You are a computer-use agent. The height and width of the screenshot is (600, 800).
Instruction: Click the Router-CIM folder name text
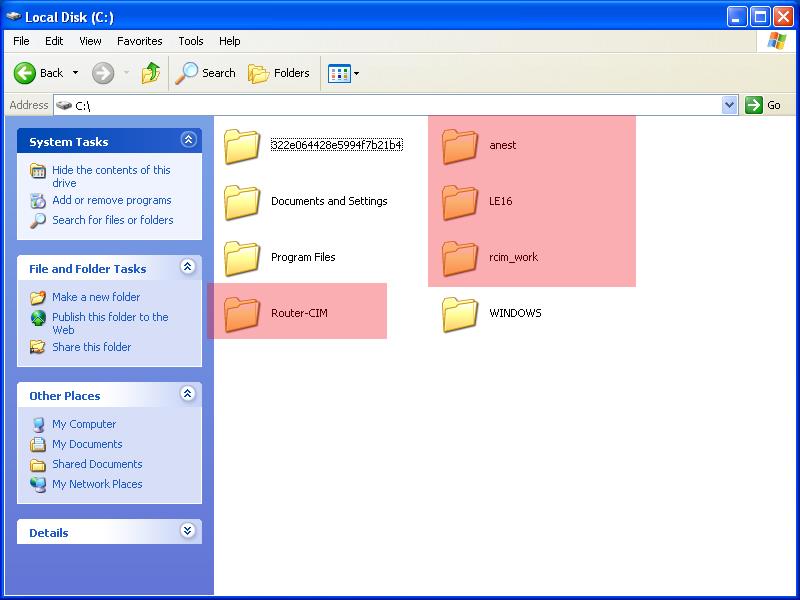(299, 313)
